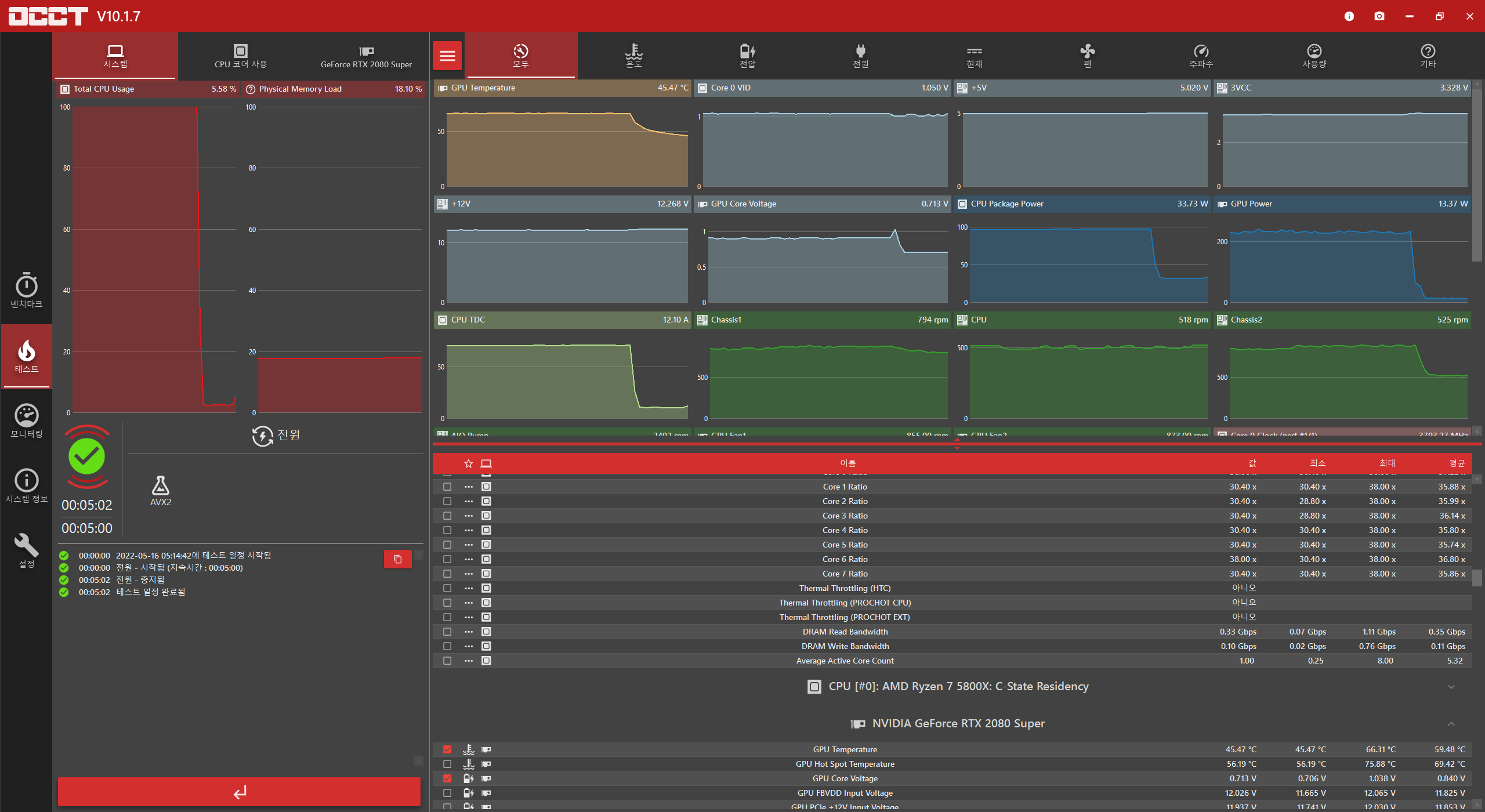Sort sensor table by maximum column header

point(1387,463)
